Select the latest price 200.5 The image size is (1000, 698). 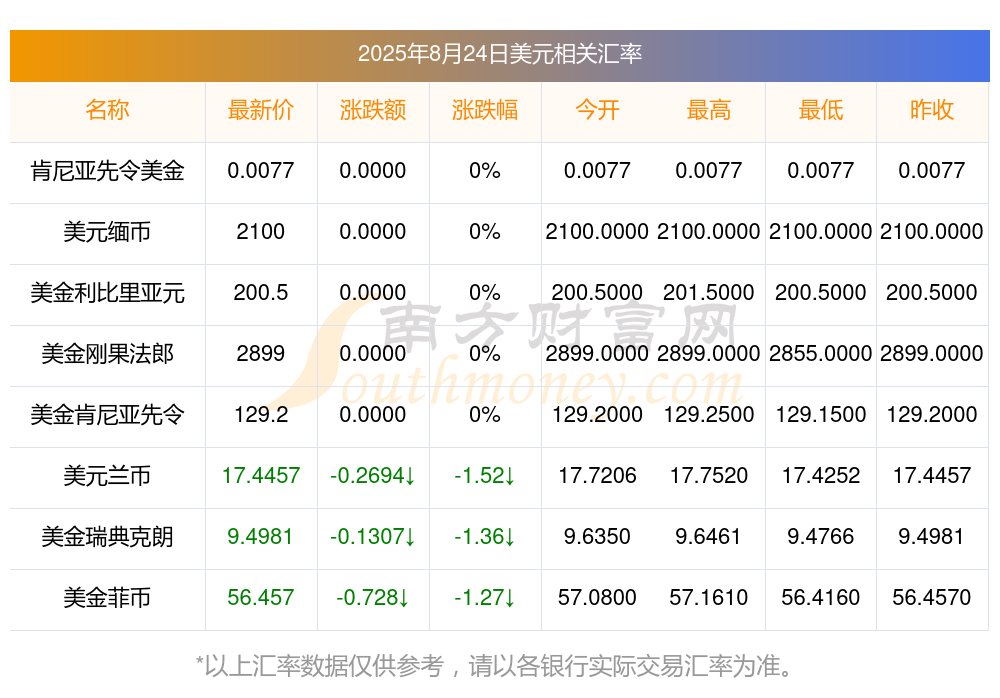(x=261, y=293)
